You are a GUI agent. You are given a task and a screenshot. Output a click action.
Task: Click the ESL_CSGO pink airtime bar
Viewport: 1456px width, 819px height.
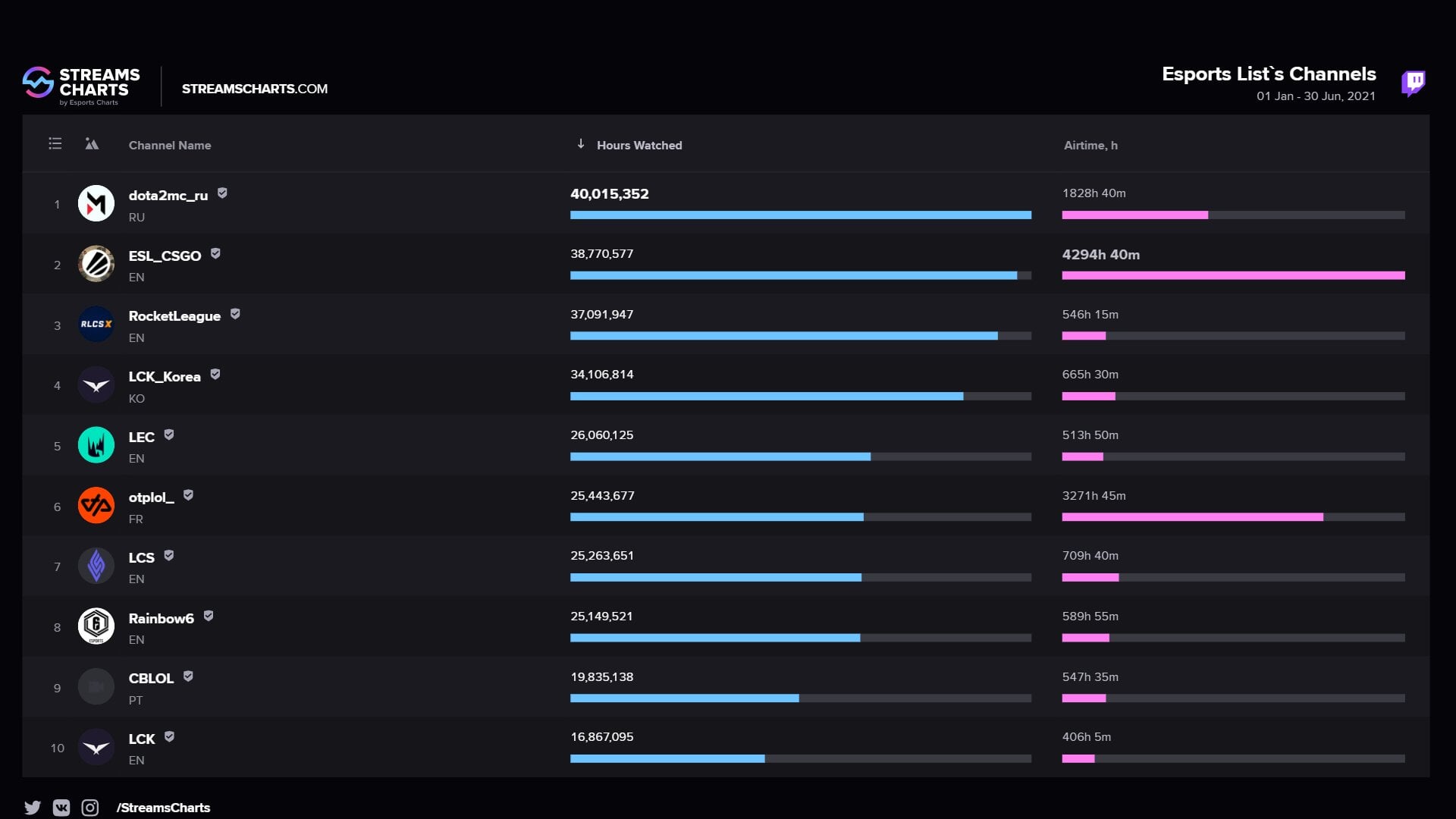(1232, 275)
